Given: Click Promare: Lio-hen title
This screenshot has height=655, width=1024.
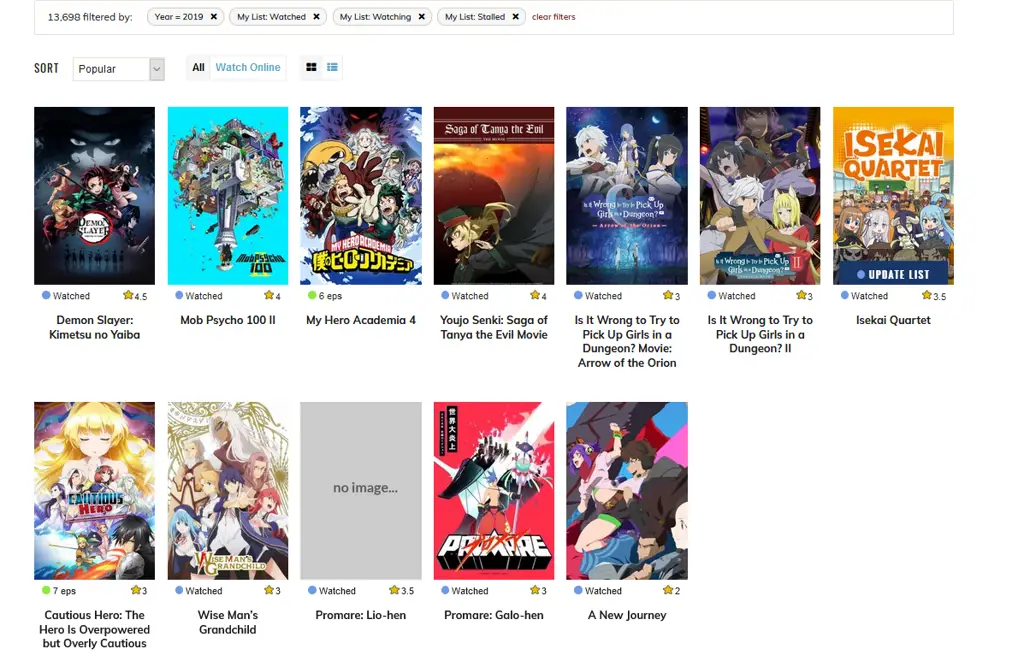Looking at the screenshot, I should pos(361,615).
